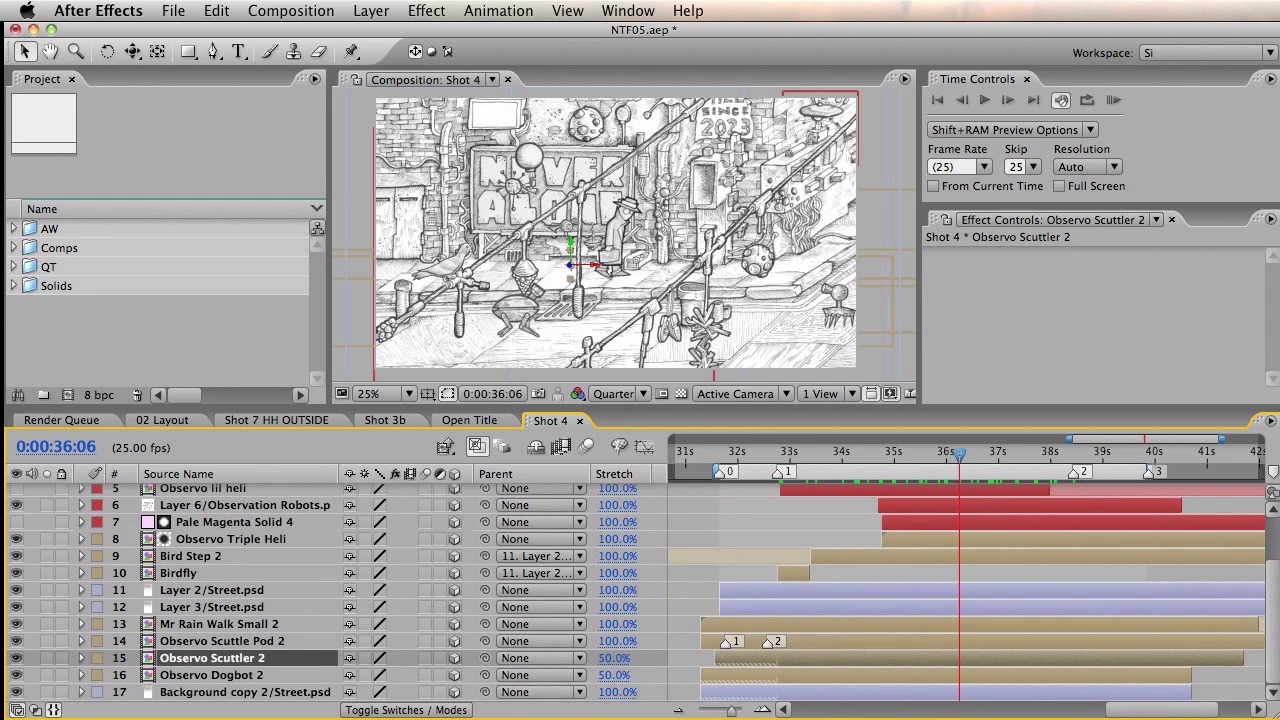Viewport: 1280px width, 720px height.
Task: Hide the Mr Rain Walk Small 2 layer
Action: (x=16, y=624)
